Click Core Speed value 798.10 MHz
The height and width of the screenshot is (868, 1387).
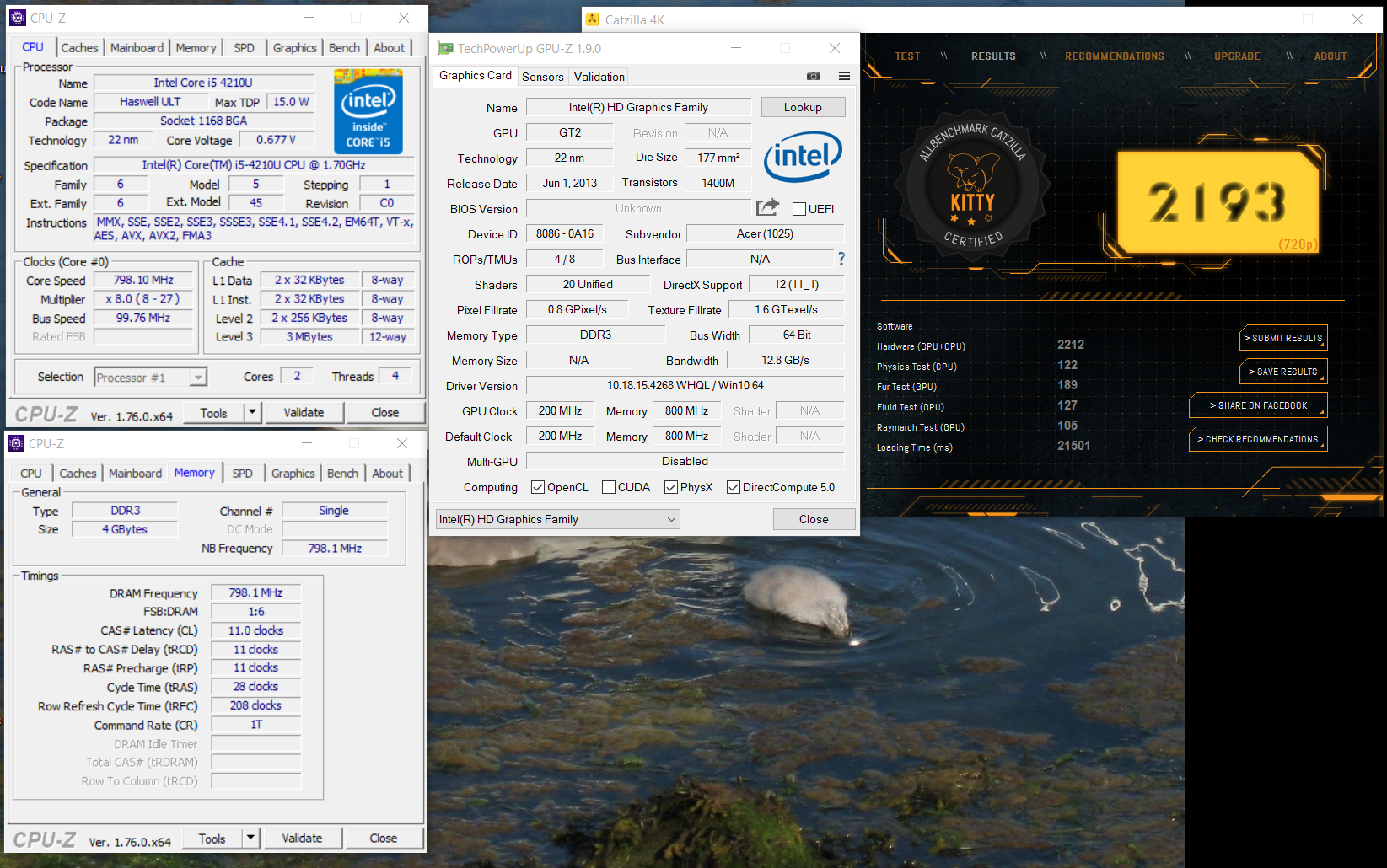coord(143,280)
